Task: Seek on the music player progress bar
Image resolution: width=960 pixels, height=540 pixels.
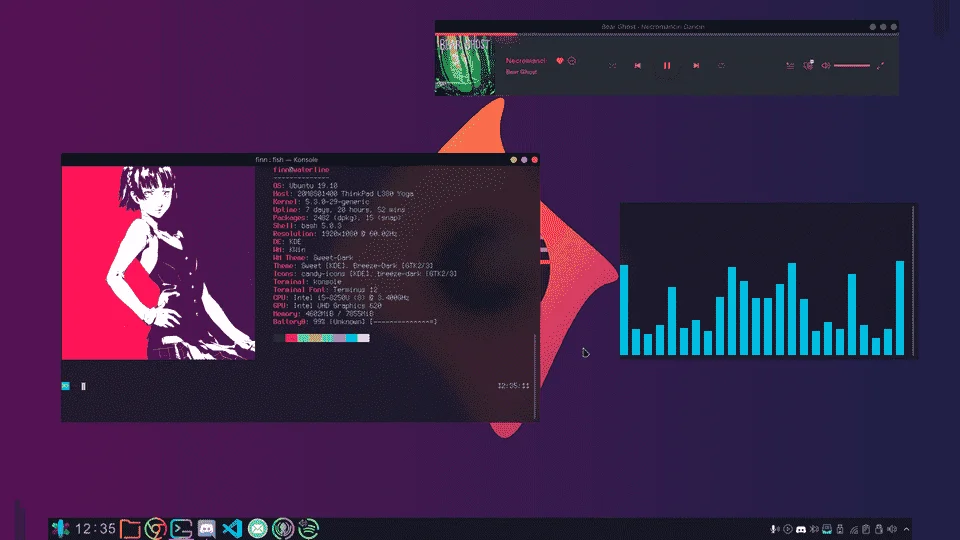Action: tap(667, 34)
